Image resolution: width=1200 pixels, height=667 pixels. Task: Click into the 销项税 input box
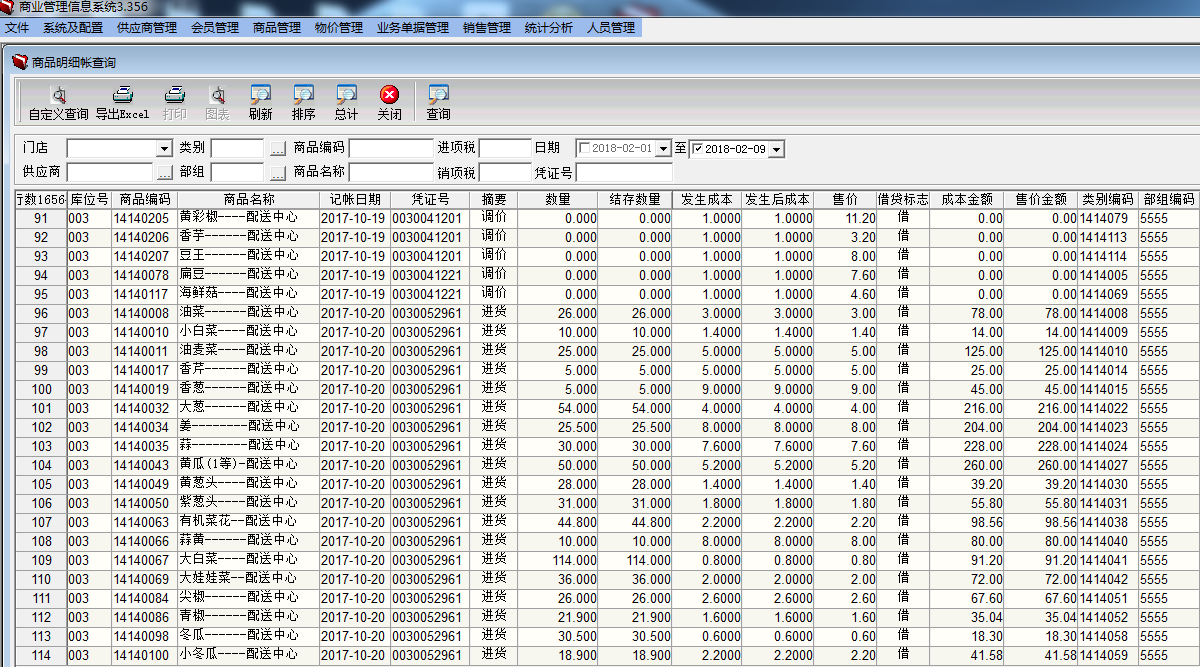coord(505,172)
